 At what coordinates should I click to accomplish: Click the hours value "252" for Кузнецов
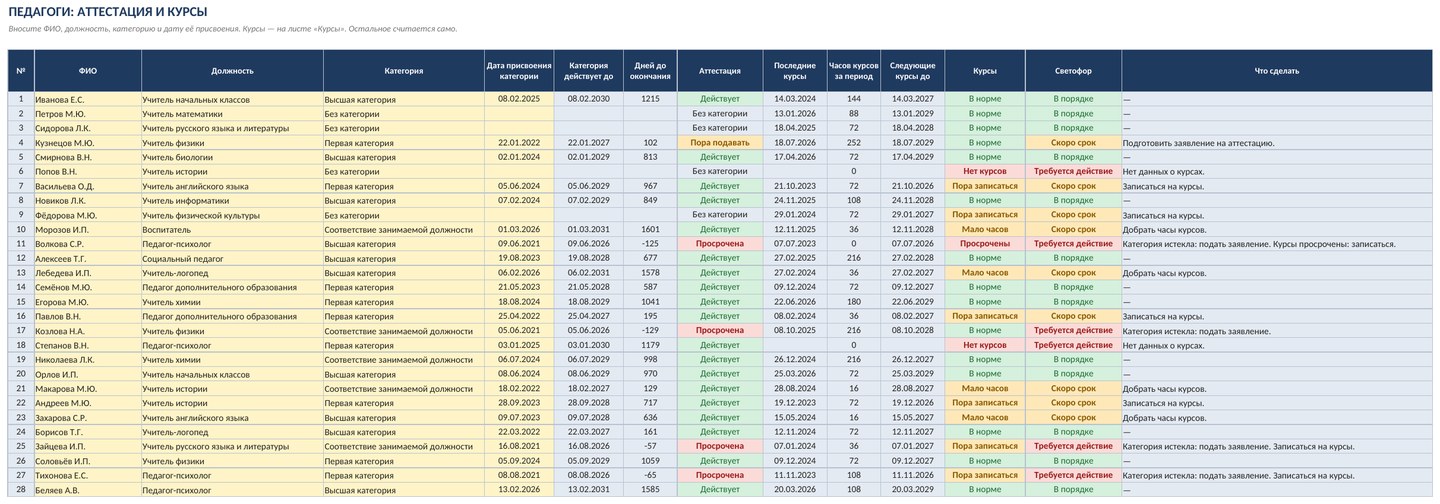click(x=854, y=143)
